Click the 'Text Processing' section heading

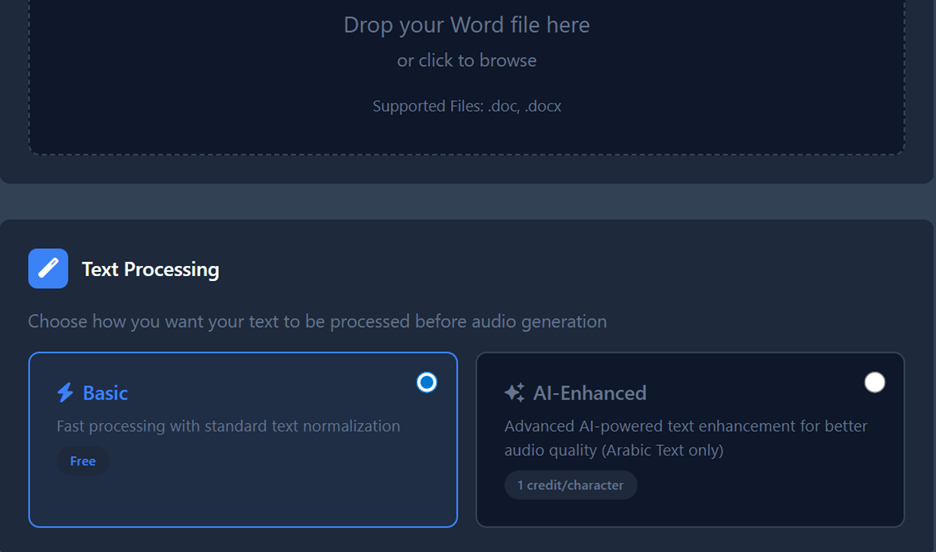[x=150, y=269]
